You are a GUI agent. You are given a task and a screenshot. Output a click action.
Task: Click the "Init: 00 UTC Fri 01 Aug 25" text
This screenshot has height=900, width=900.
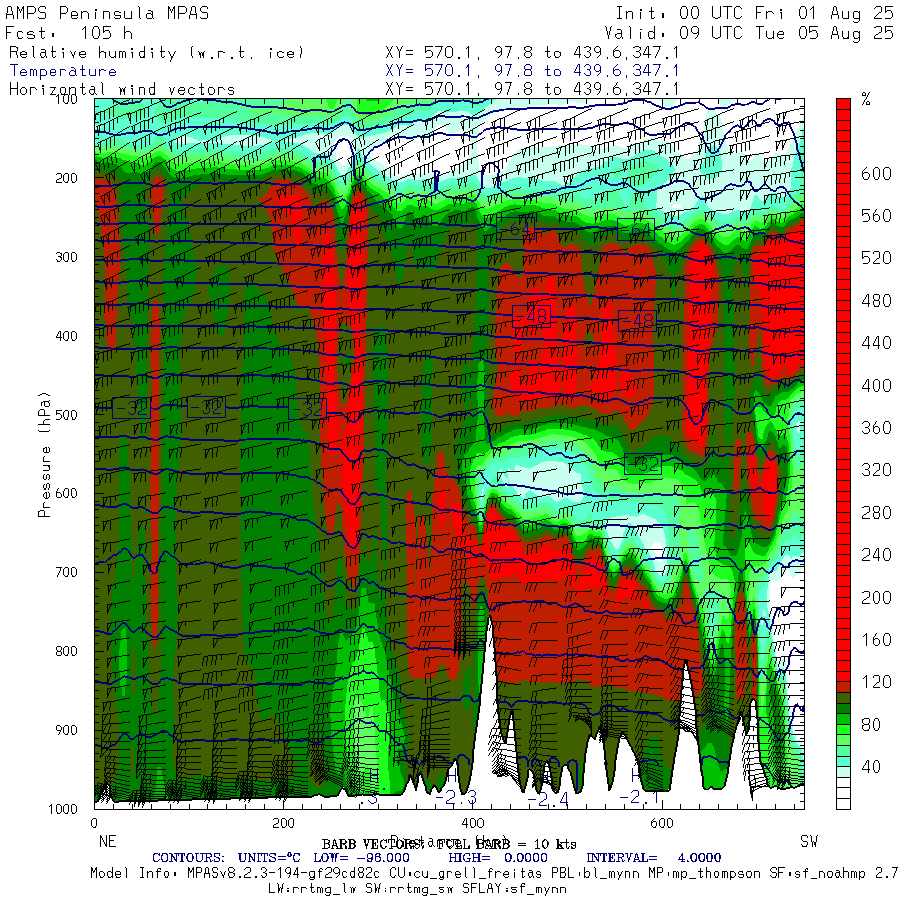point(754,13)
